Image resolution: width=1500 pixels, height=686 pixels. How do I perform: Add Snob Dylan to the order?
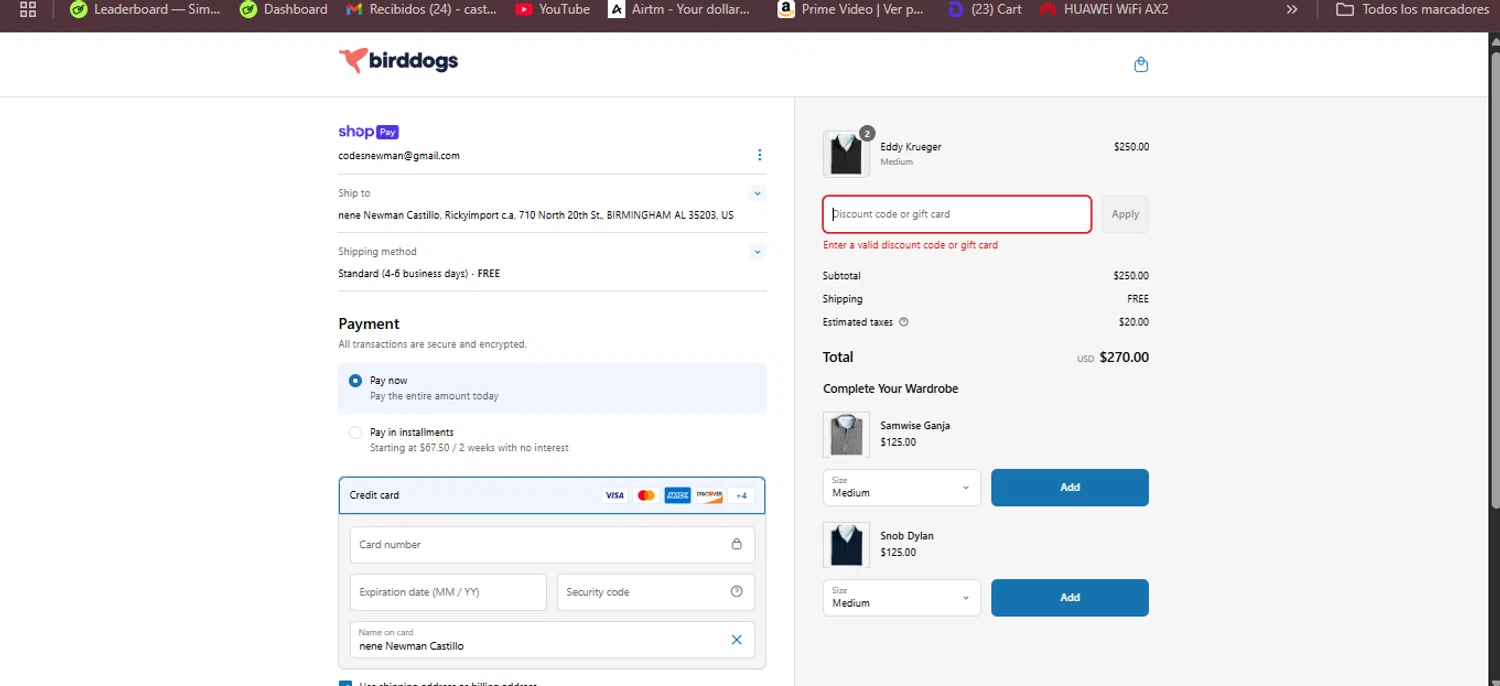pos(1069,598)
